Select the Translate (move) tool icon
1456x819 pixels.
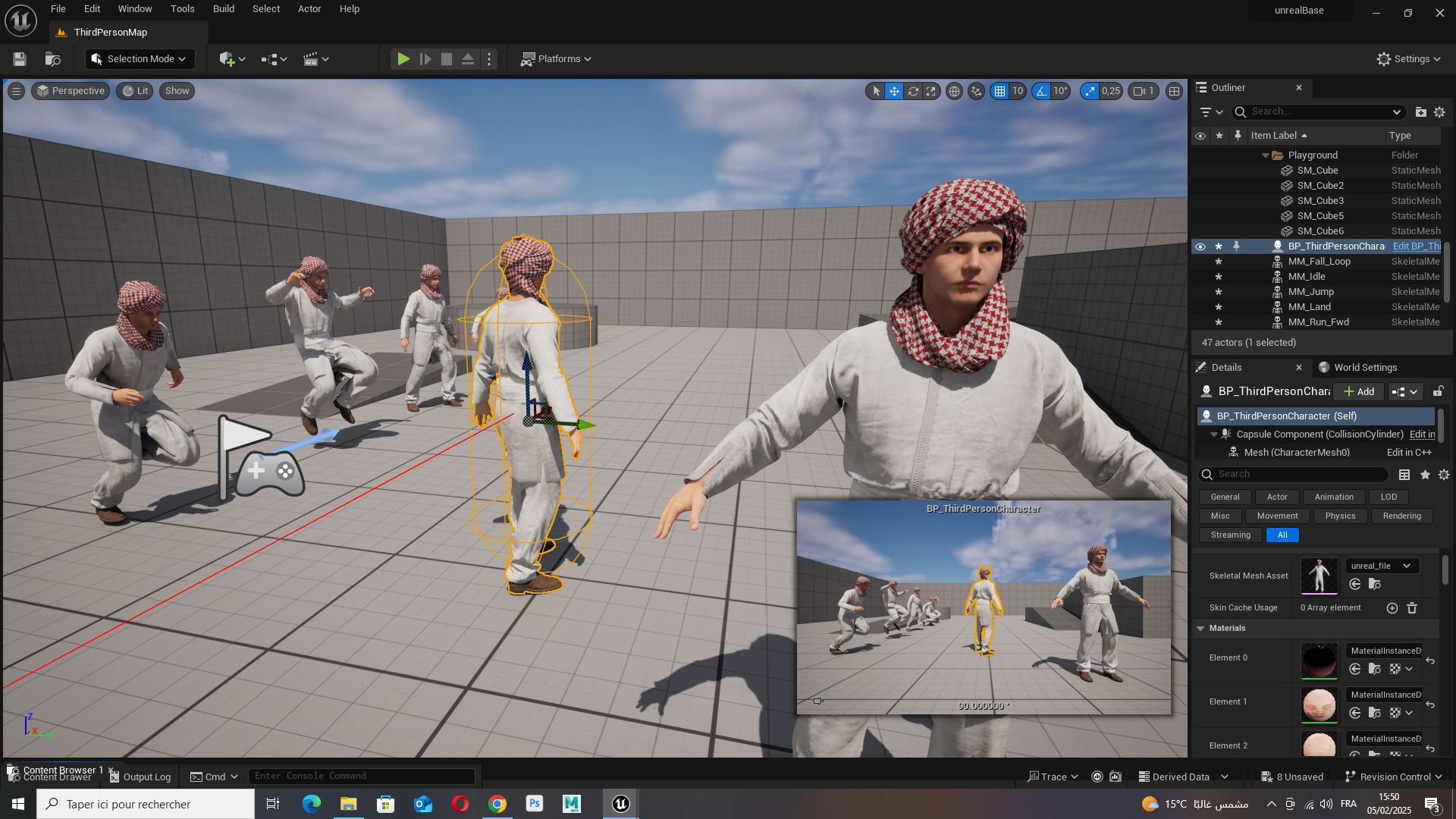895,91
